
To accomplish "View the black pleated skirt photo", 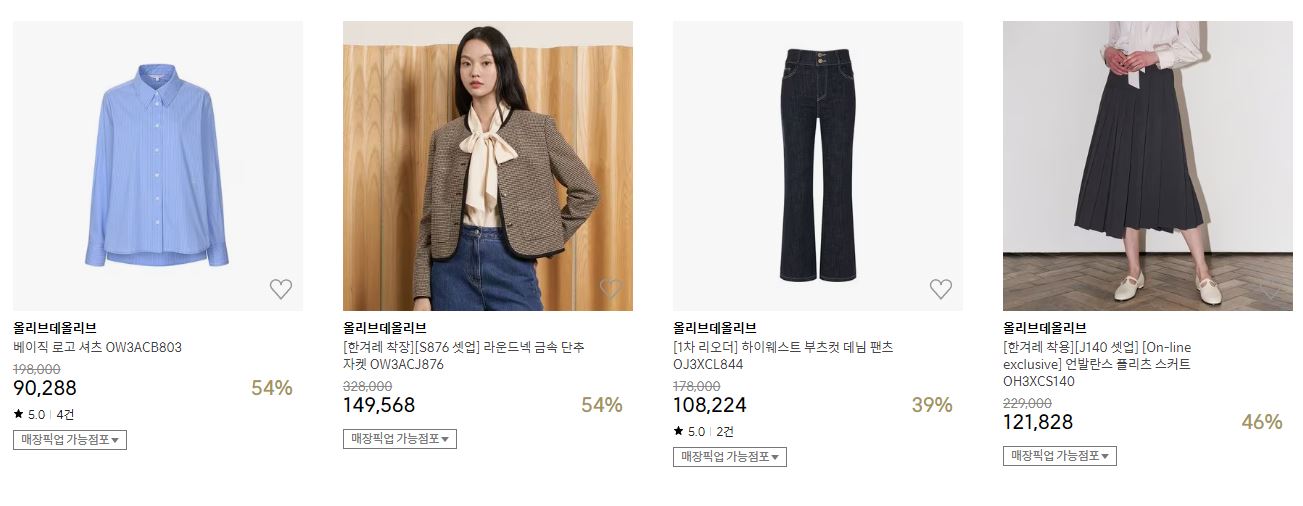I will coord(1148,166).
